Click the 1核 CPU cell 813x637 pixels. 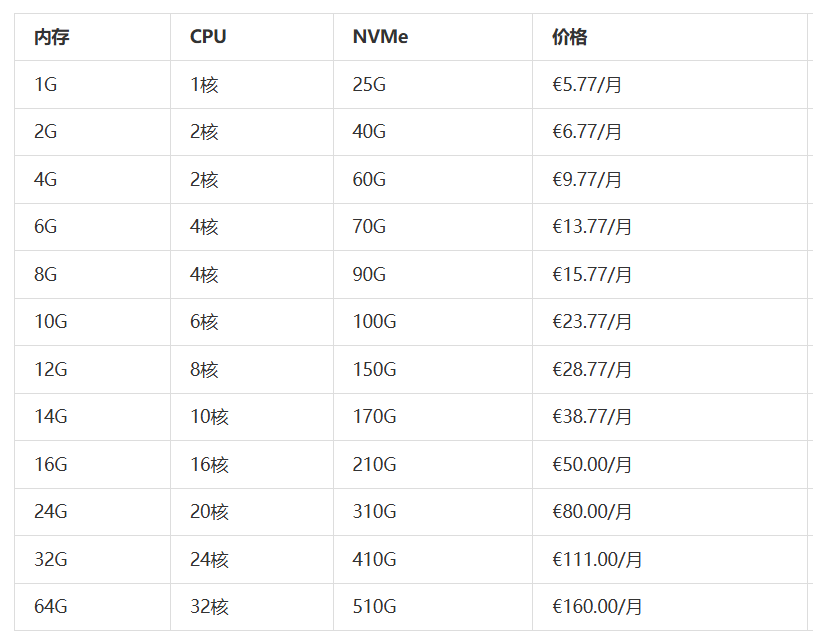[x=204, y=85]
